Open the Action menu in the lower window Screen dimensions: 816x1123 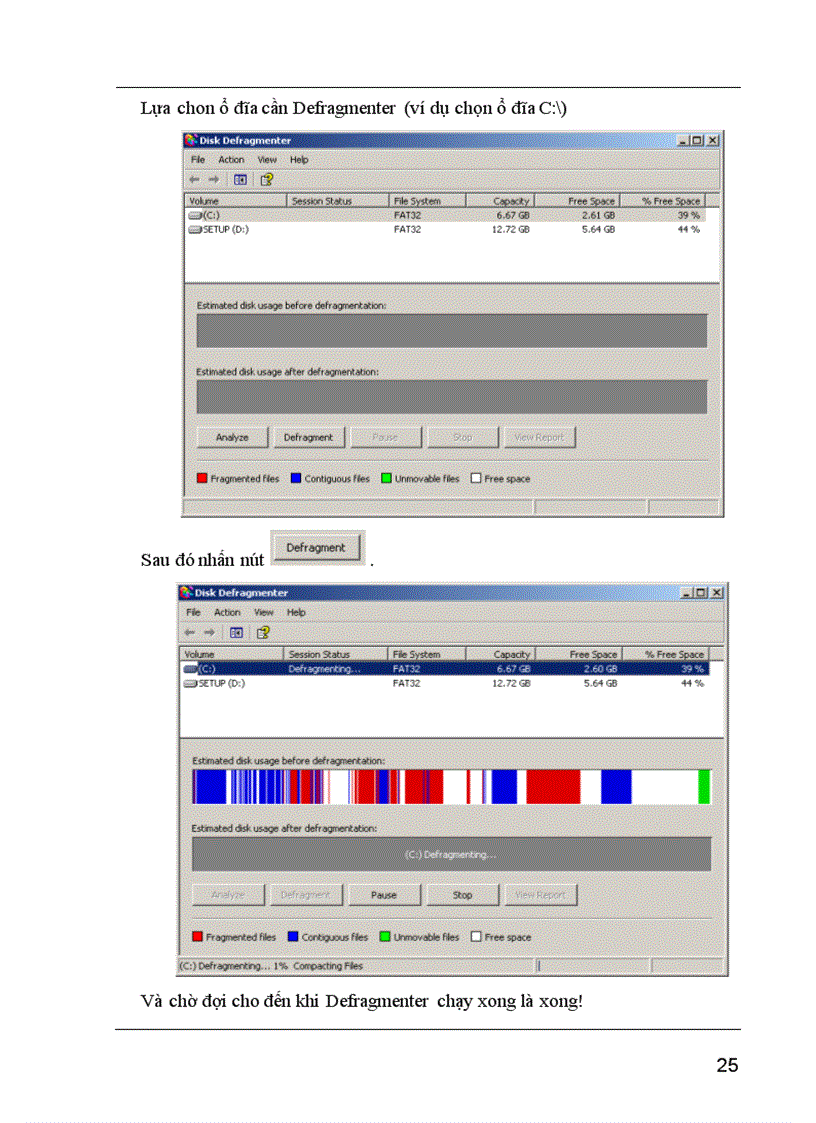coord(227,612)
